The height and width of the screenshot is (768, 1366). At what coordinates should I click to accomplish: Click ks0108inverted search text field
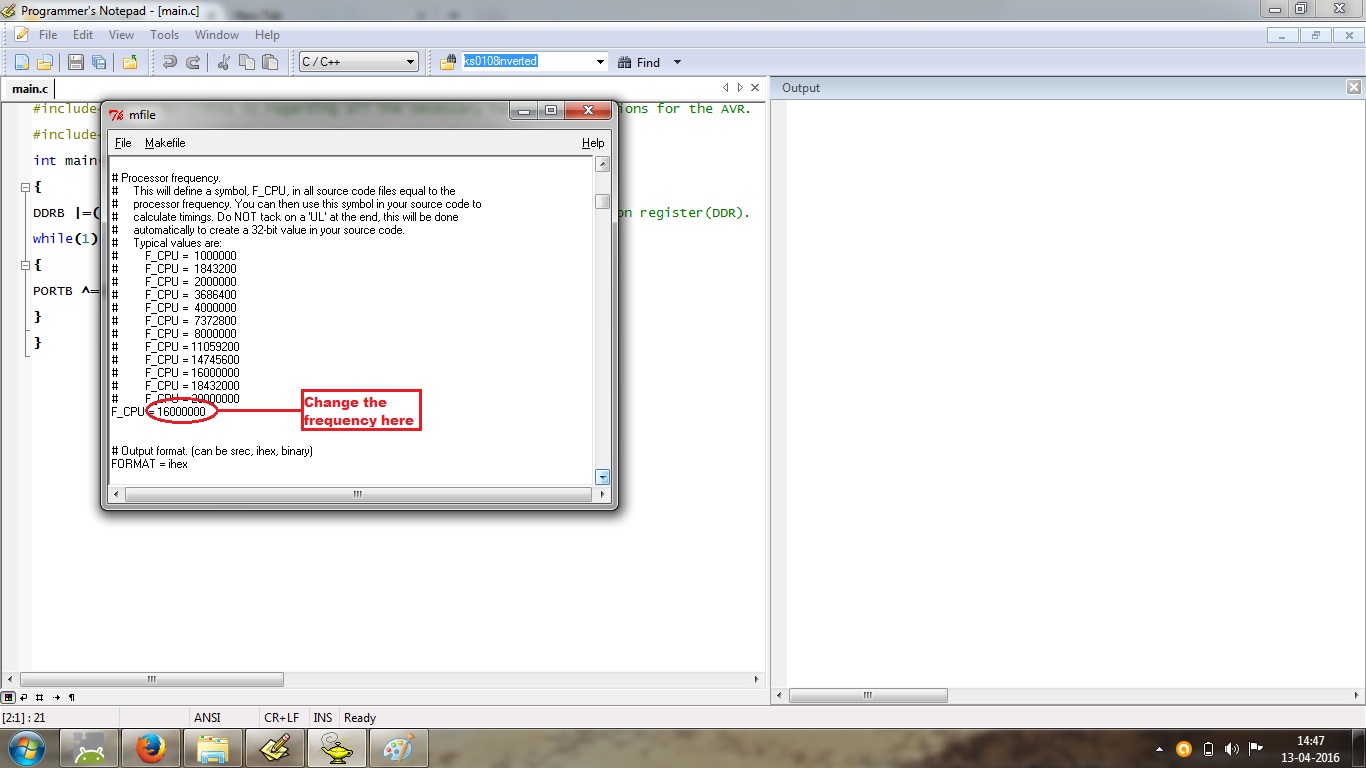point(527,62)
